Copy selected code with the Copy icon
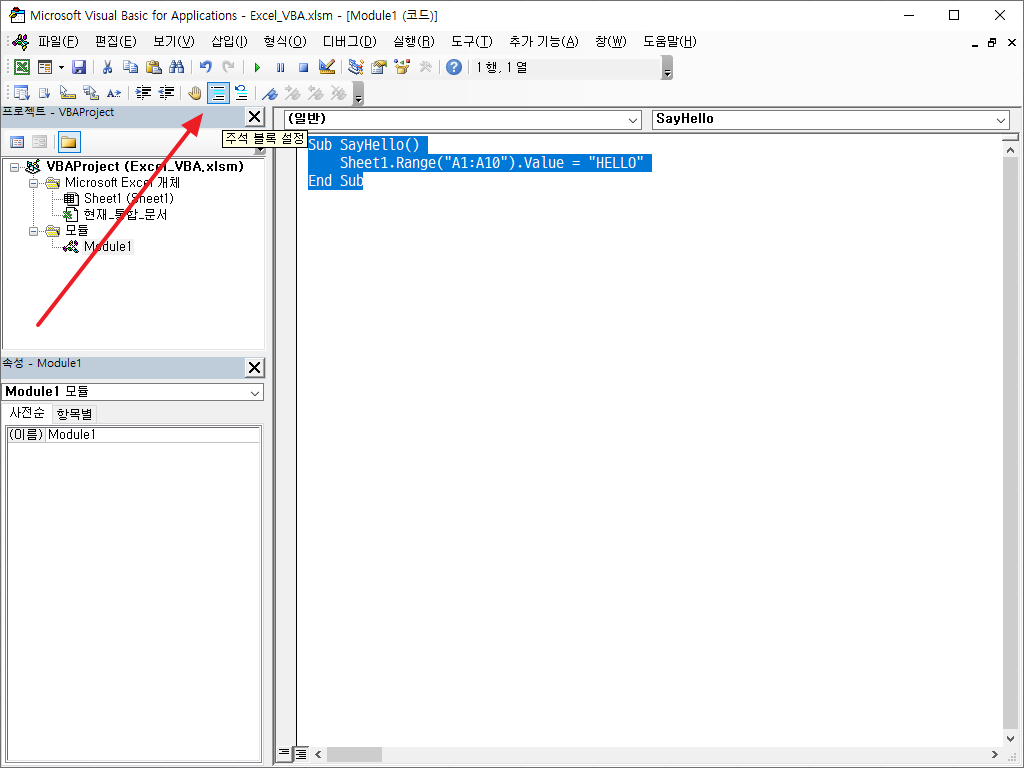The width and height of the screenshot is (1024, 768). tap(131, 67)
